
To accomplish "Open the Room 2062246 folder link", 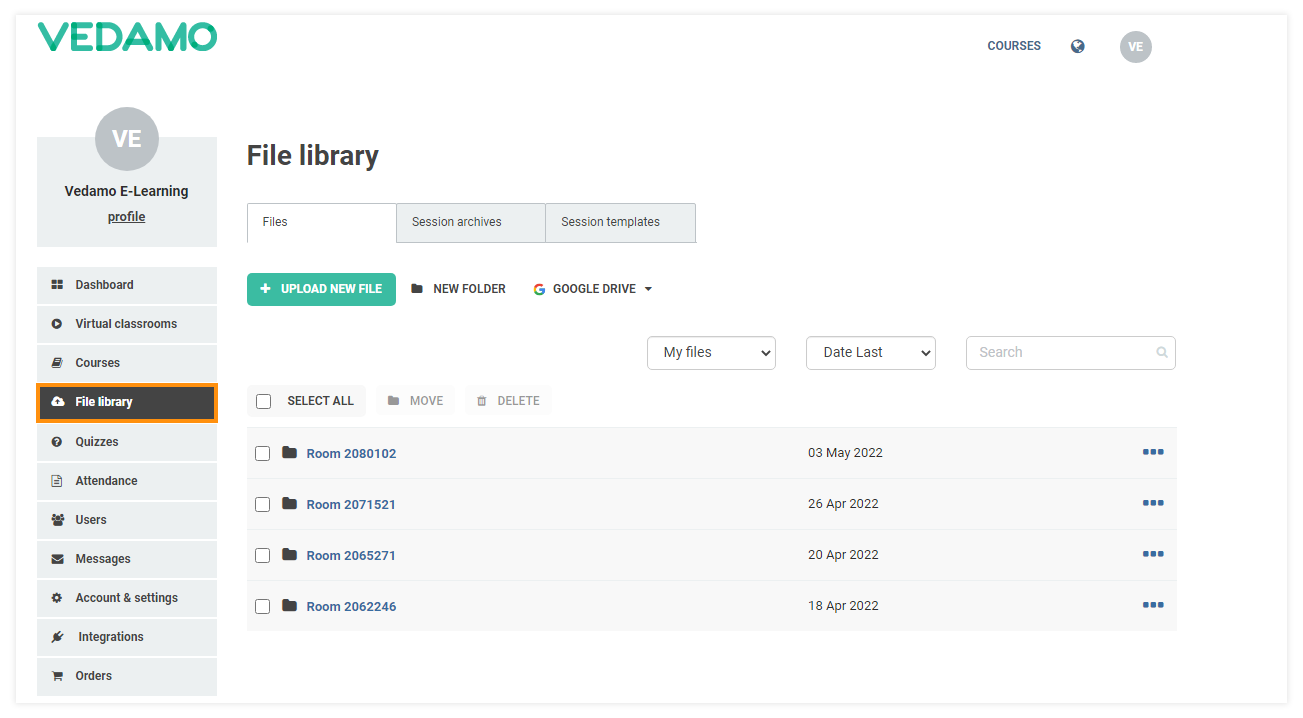I will click(351, 606).
